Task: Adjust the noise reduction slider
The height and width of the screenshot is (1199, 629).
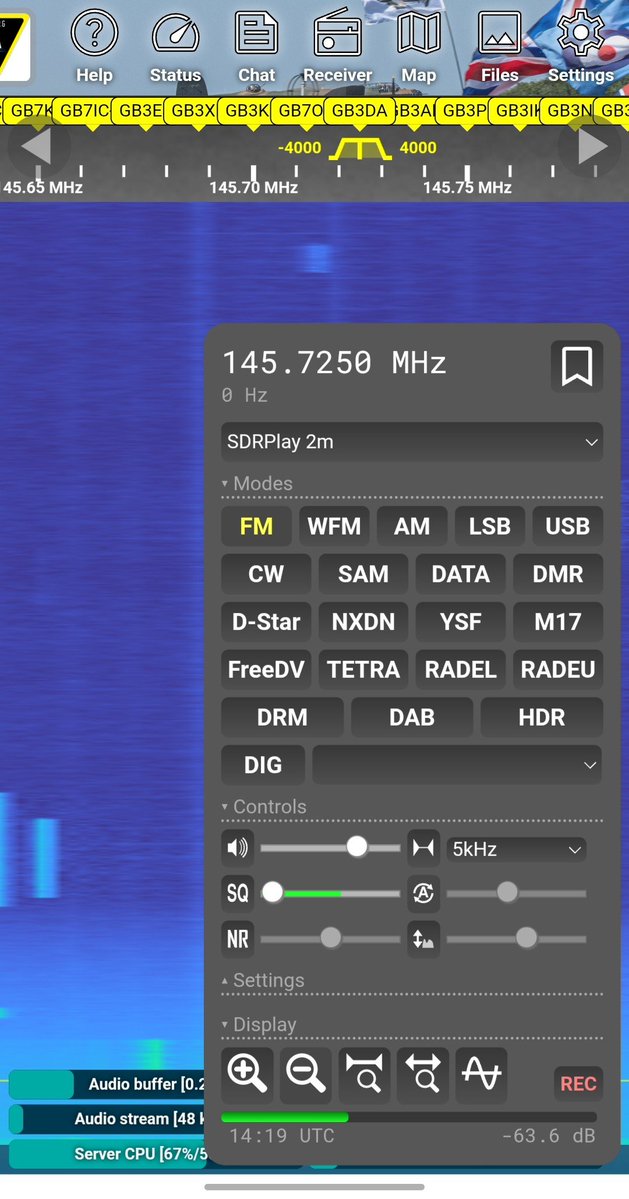Action: (330, 939)
